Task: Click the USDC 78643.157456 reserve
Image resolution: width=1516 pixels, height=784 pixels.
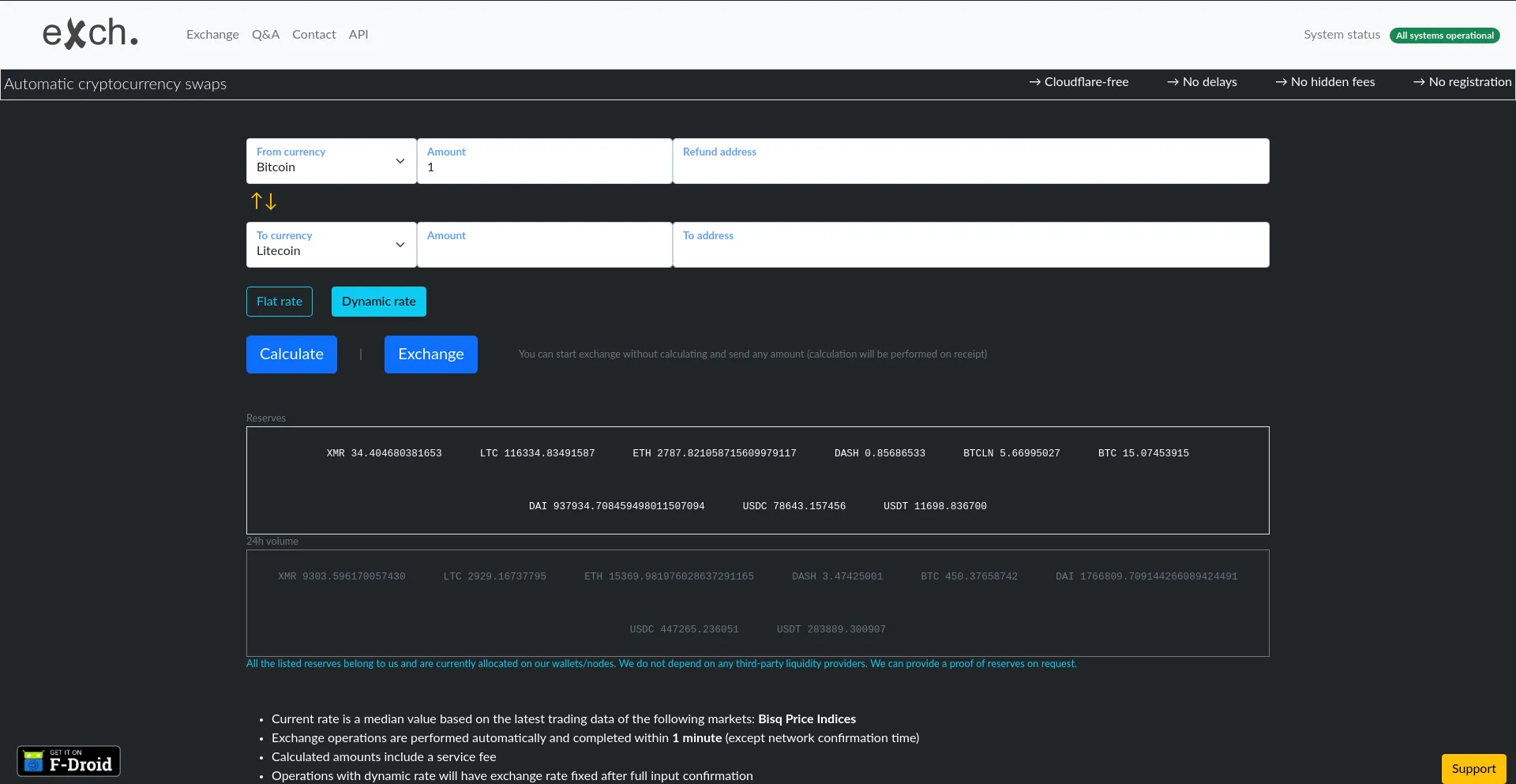Action: click(x=794, y=506)
